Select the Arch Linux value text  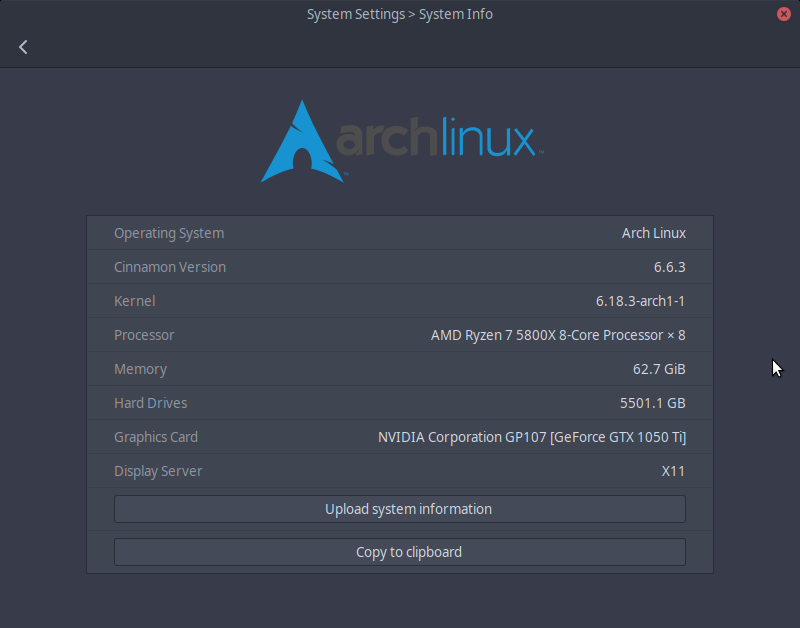point(654,233)
